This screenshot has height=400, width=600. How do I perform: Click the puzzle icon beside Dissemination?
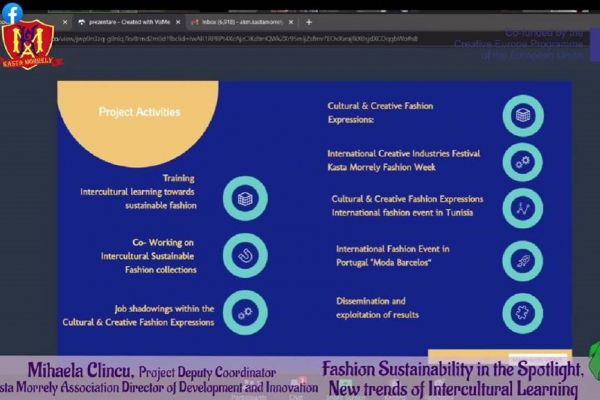point(523,312)
